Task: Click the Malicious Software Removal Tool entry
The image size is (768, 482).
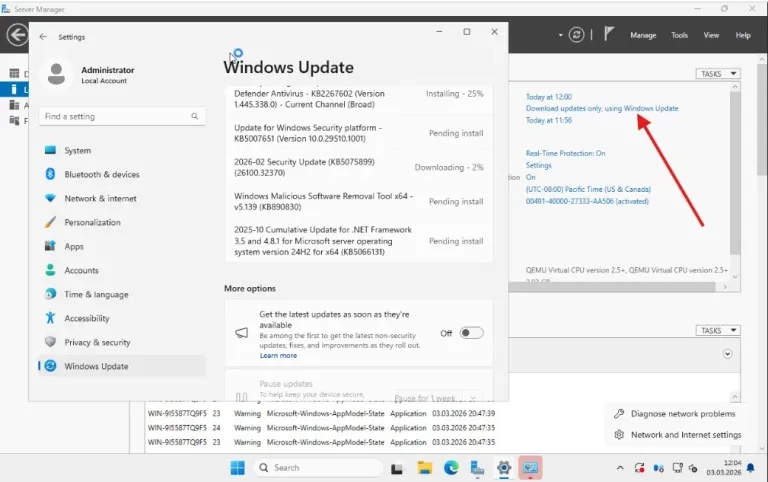Action: click(359, 201)
